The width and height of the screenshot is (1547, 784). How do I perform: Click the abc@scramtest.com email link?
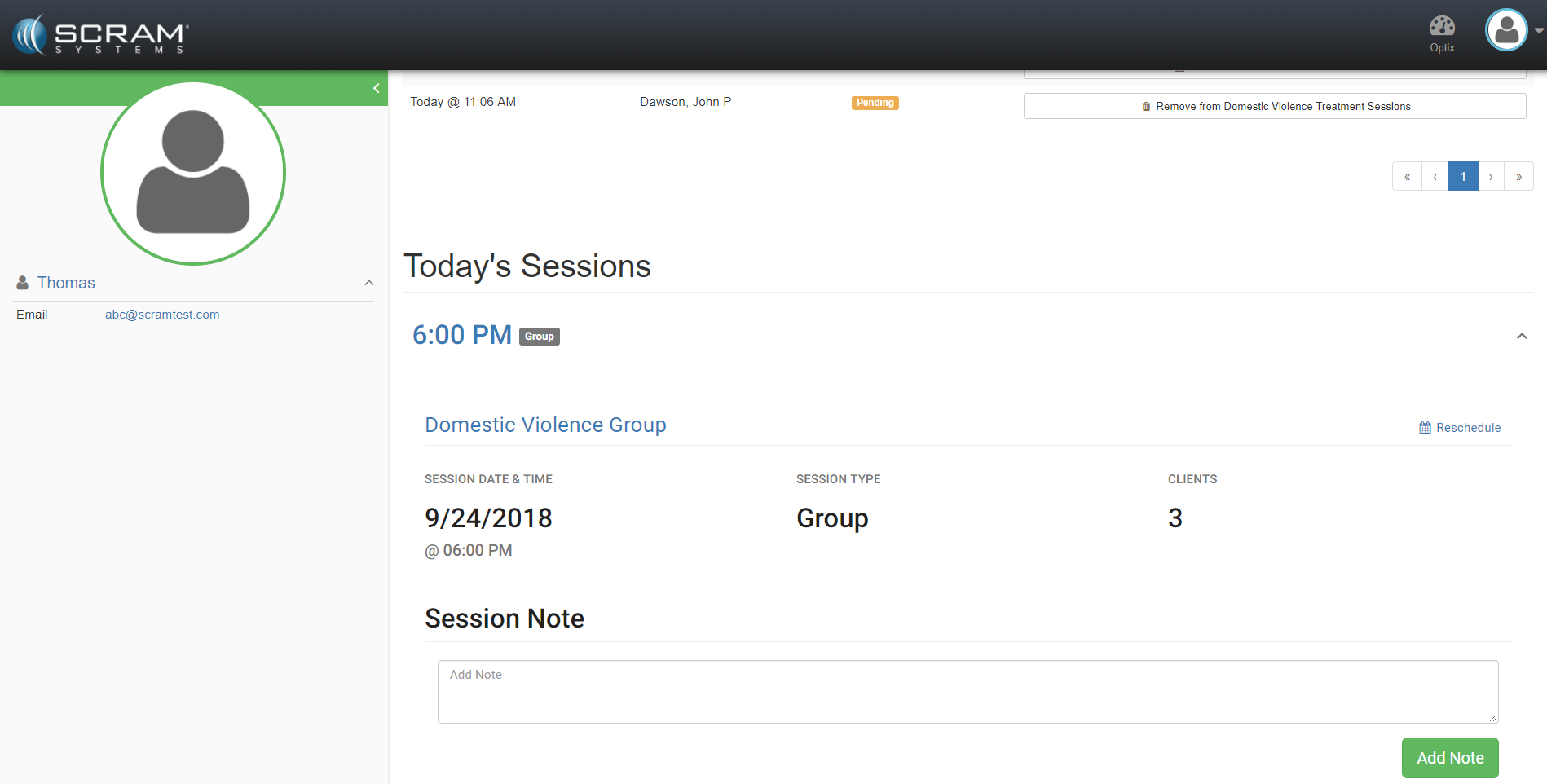[162, 315]
